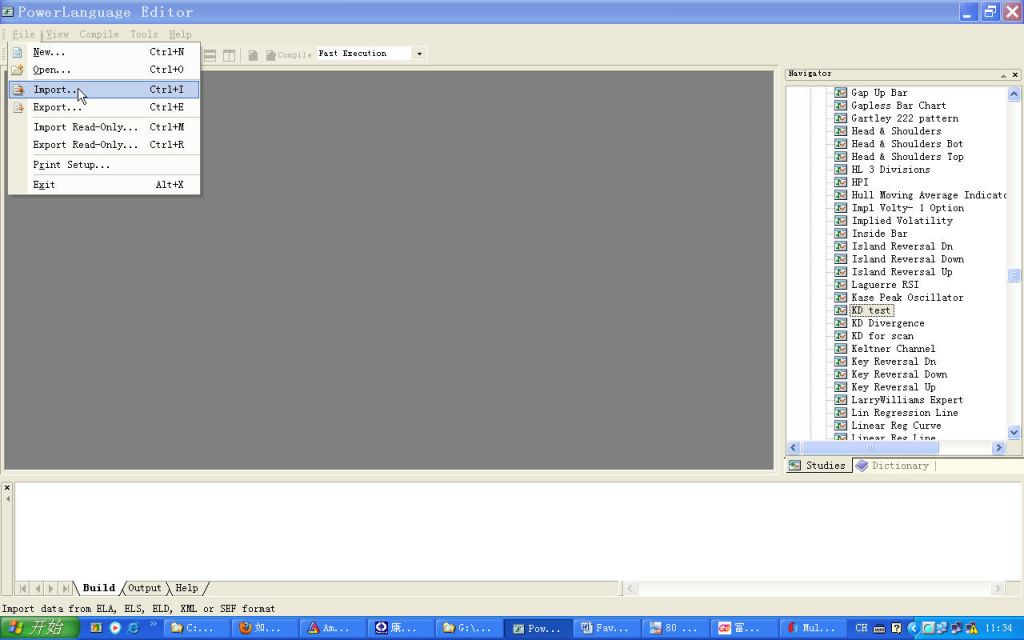Screen dimensions: 1024x640
Task: Choose Import Read-Only... menu entry
Action: coord(104,127)
